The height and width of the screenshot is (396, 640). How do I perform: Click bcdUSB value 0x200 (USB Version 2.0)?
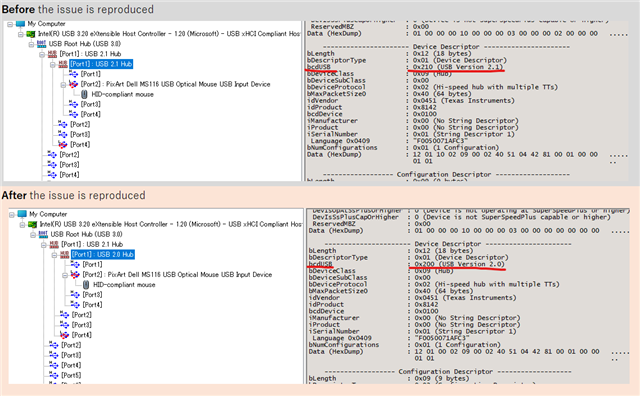(x=459, y=264)
